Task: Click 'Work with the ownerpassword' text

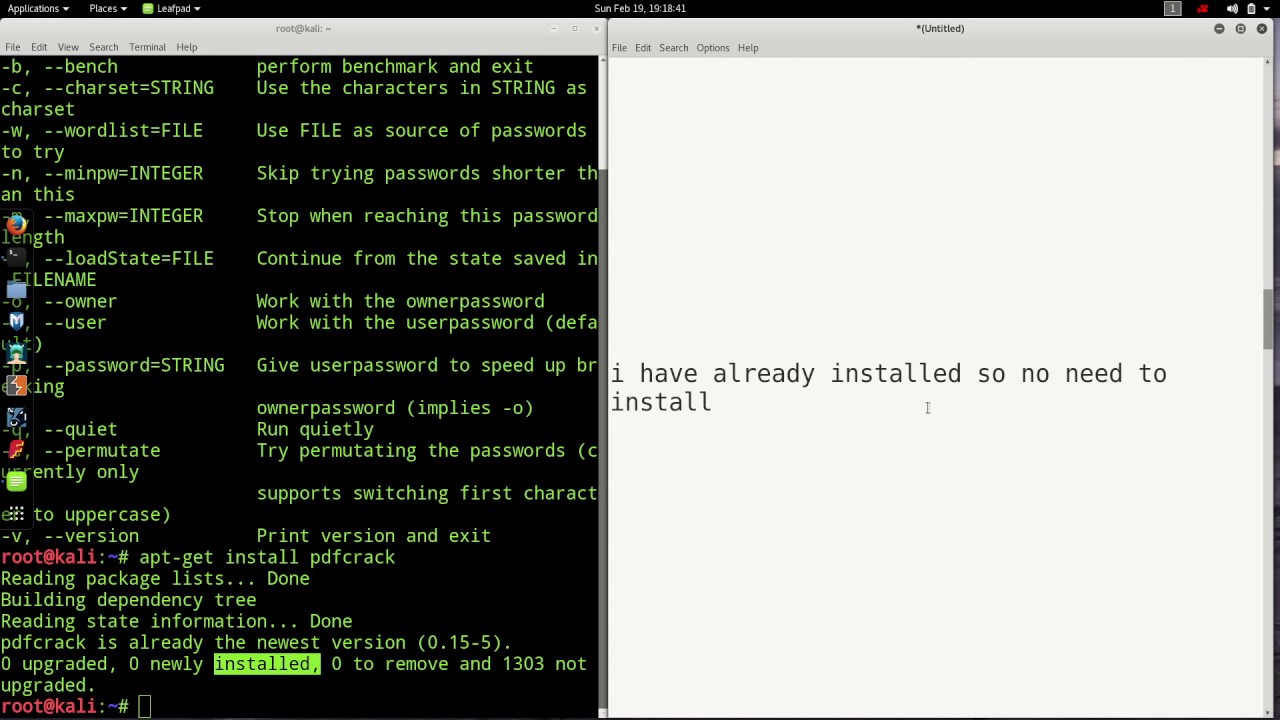Action: 400,301
